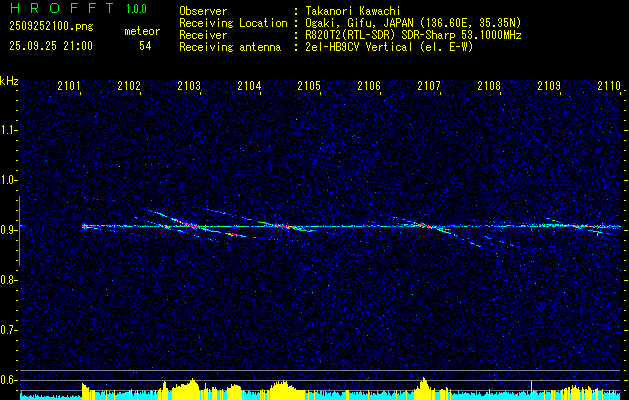The height and width of the screenshot is (400, 629).
Task: Click time marker 2104
Action: pyautogui.click(x=249, y=85)
